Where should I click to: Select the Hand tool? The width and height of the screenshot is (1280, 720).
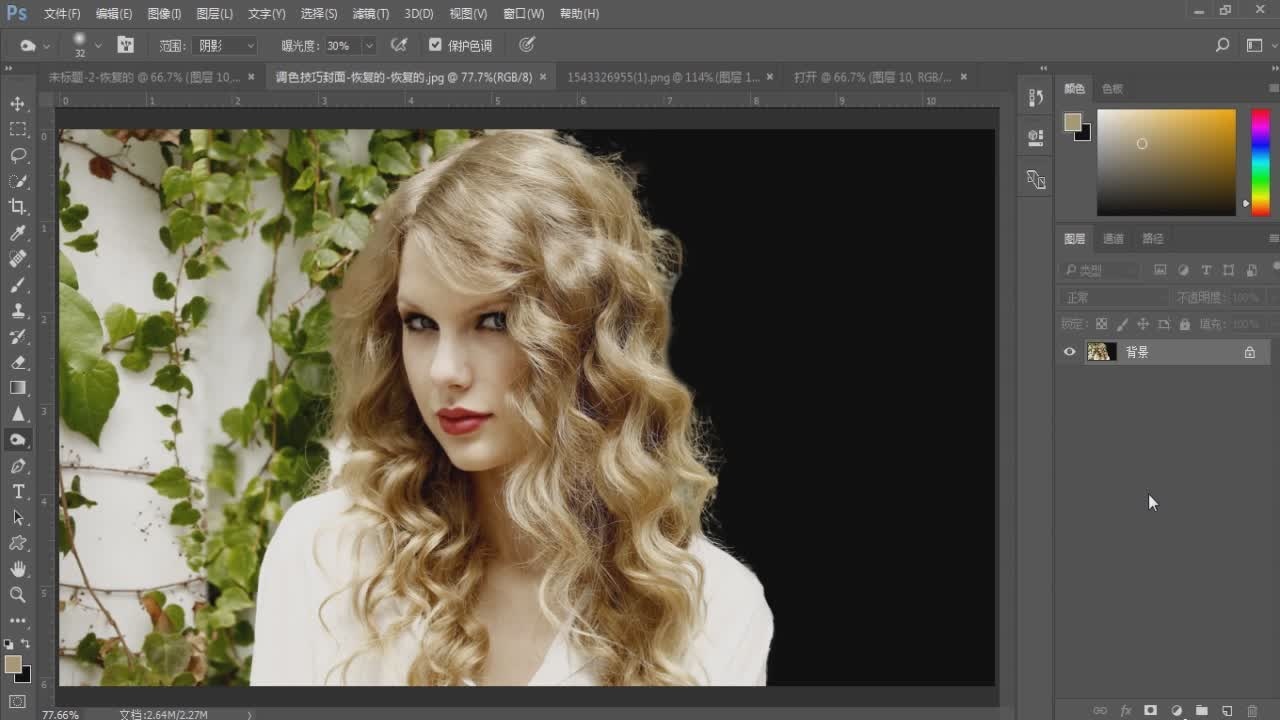[18, 569]
